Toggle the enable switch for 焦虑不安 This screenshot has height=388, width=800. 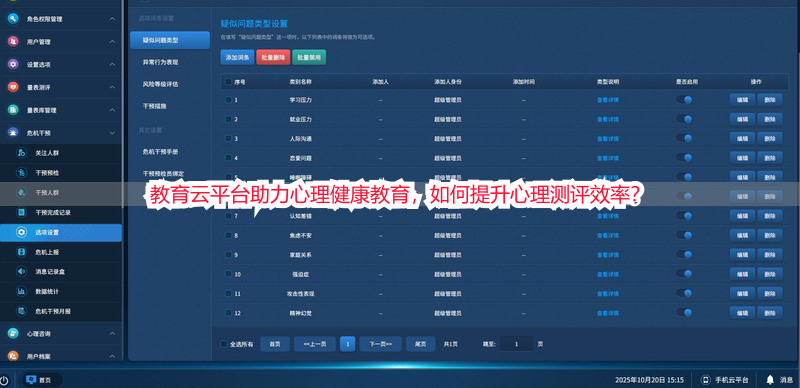[684, 235]
